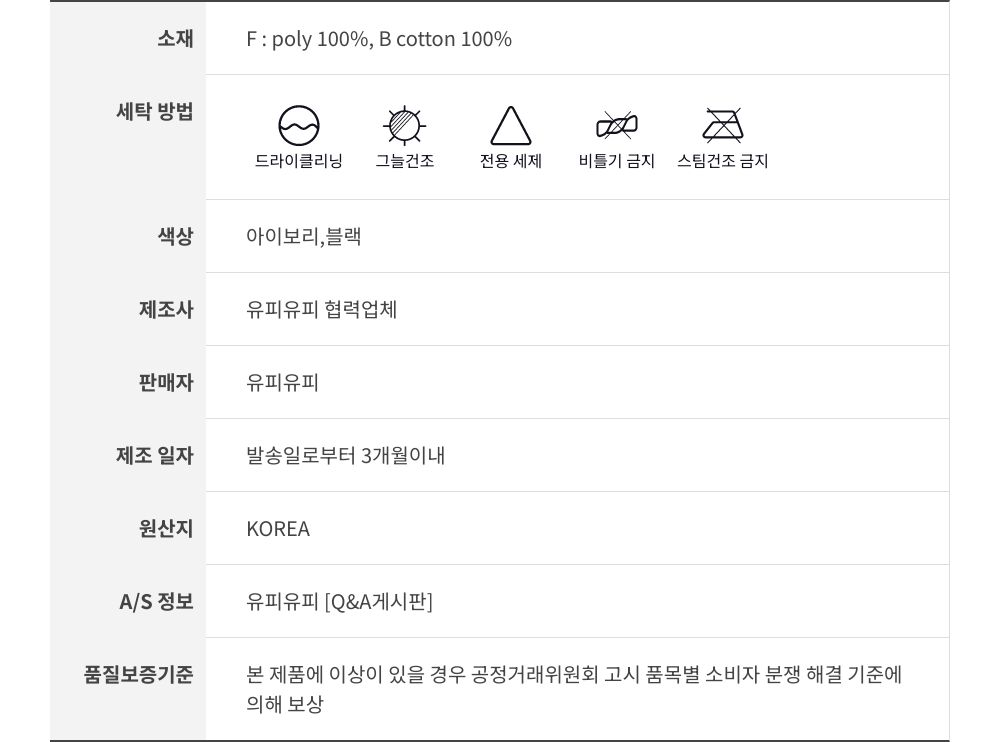Click the dry cleaning care symbol

click(299, 126)
